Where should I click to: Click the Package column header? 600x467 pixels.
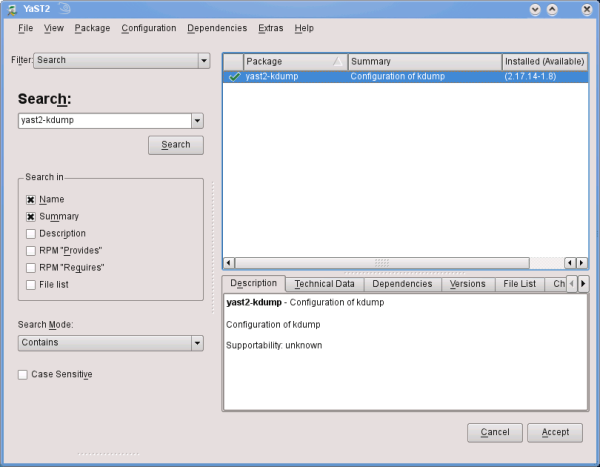[x=295, y=62]
